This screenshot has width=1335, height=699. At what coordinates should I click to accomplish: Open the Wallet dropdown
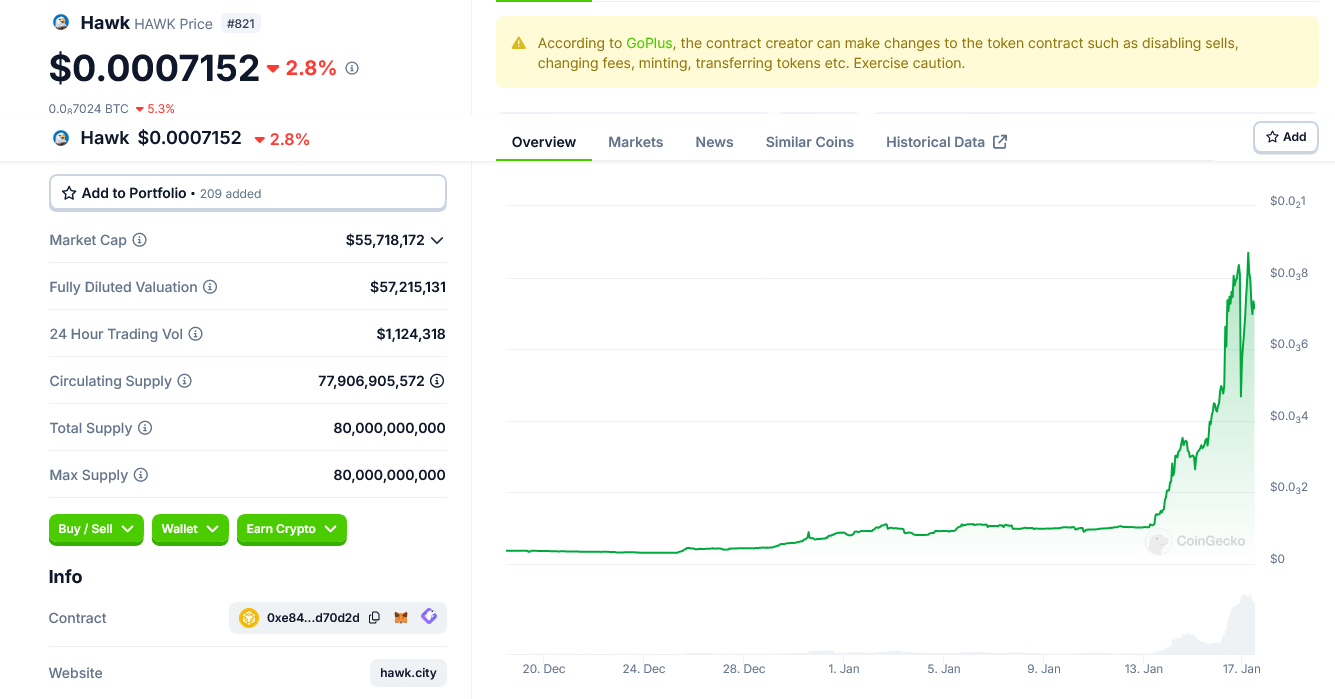pyautogui.click(x=190, y=529)
